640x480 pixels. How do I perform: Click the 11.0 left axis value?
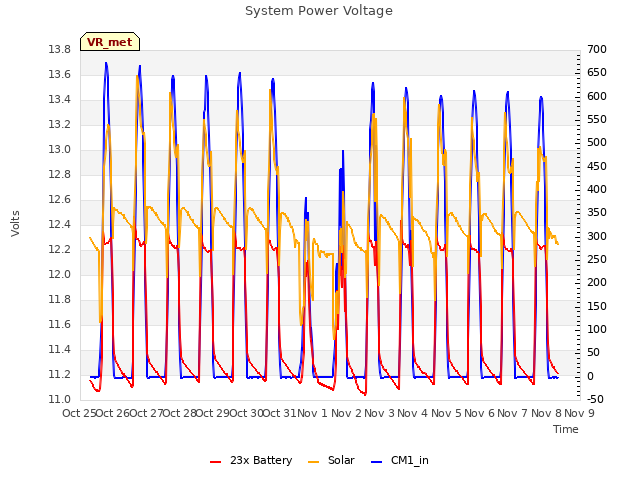point(60,400)
